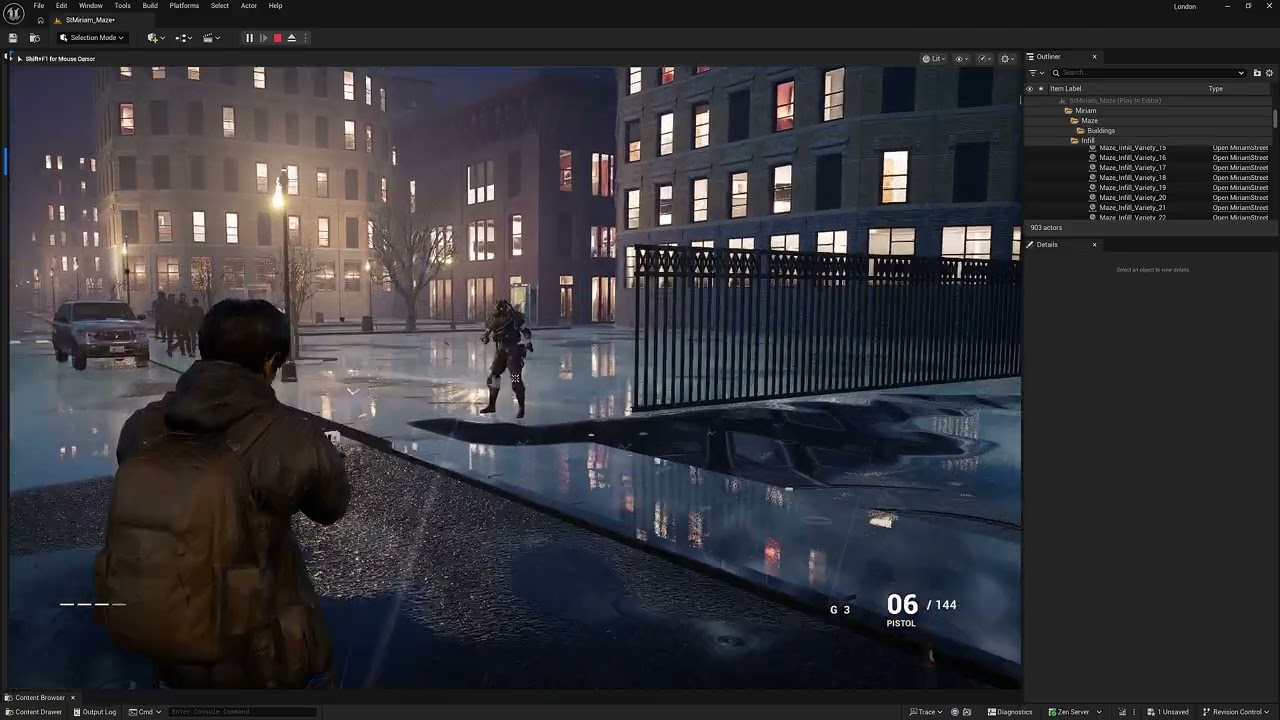Open the viewport performance gauge dropdown
This screenshot has width=1280, height=720.
click(x=985, y=59)
